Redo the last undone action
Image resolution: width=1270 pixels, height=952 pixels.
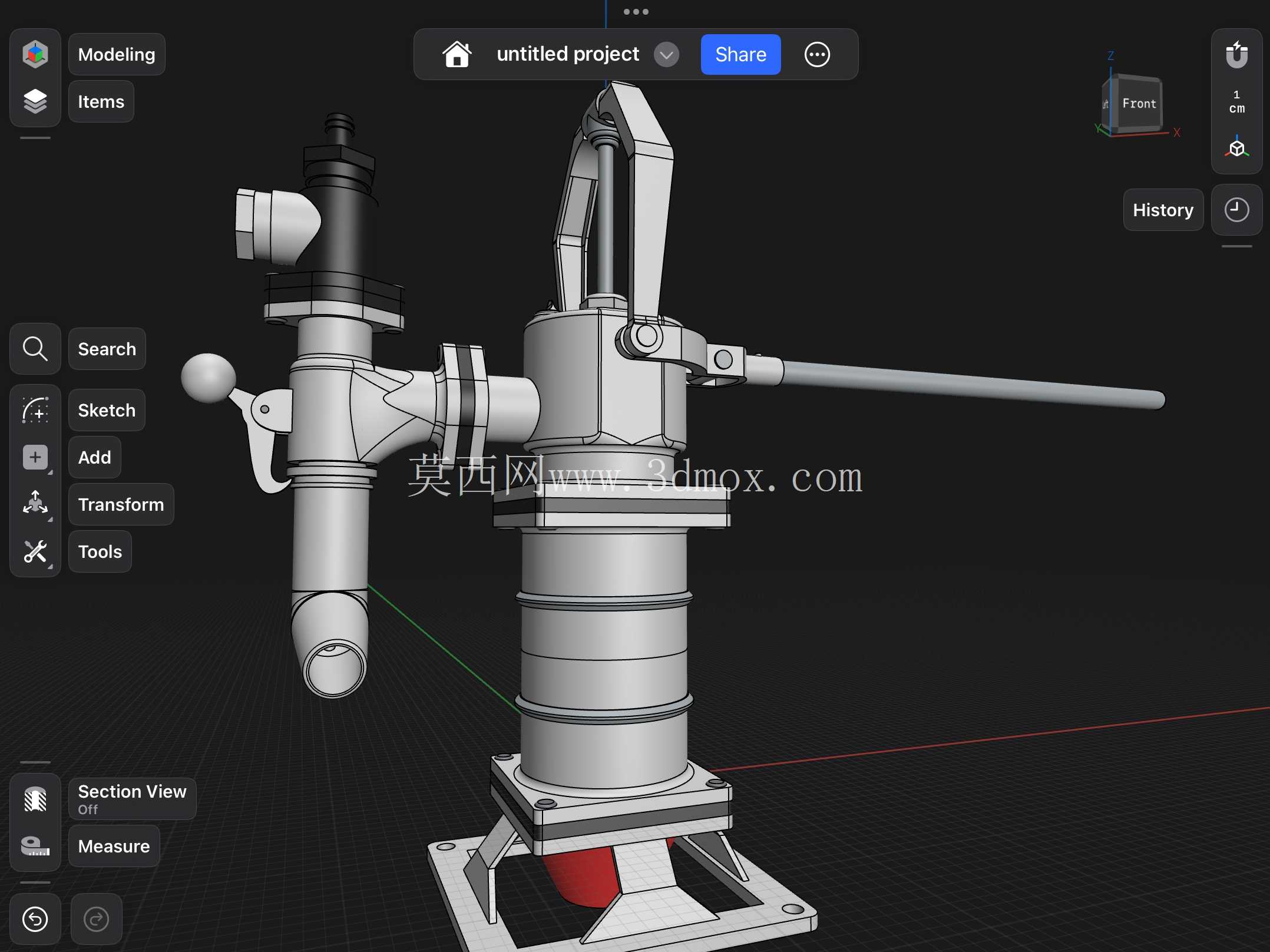pos(97,919)
